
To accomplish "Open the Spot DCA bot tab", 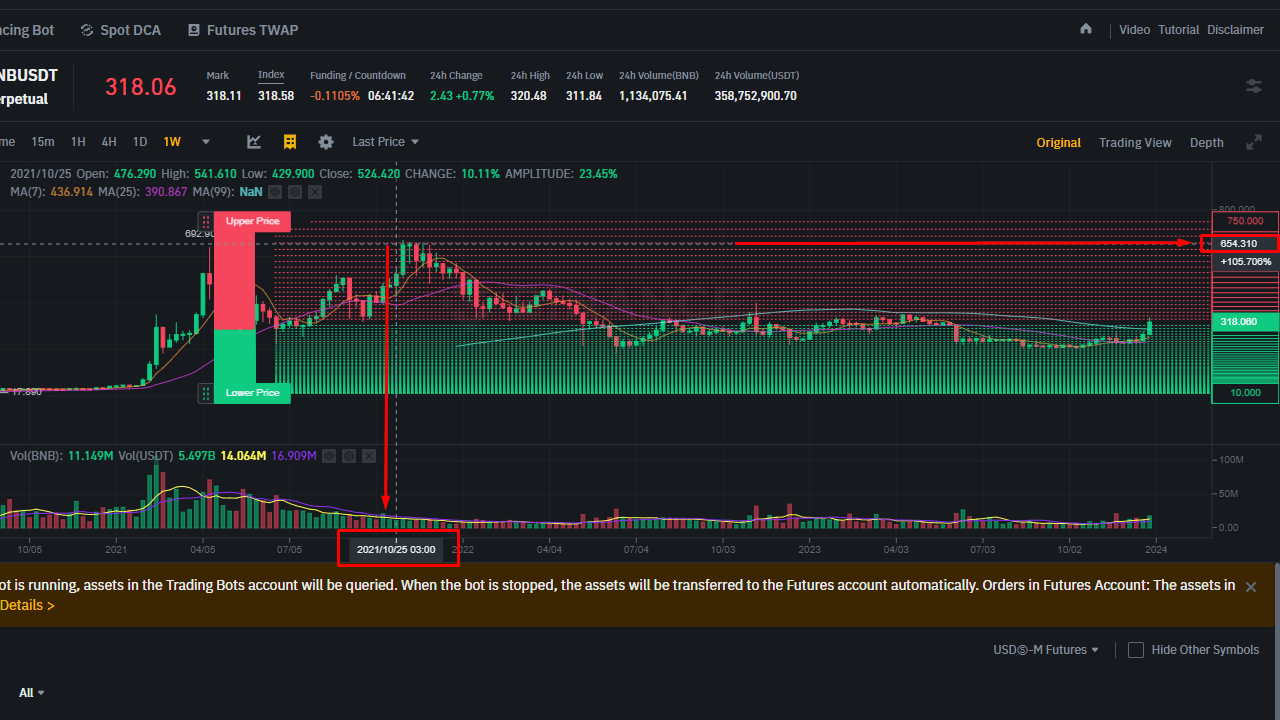I will tap(119, 30).
